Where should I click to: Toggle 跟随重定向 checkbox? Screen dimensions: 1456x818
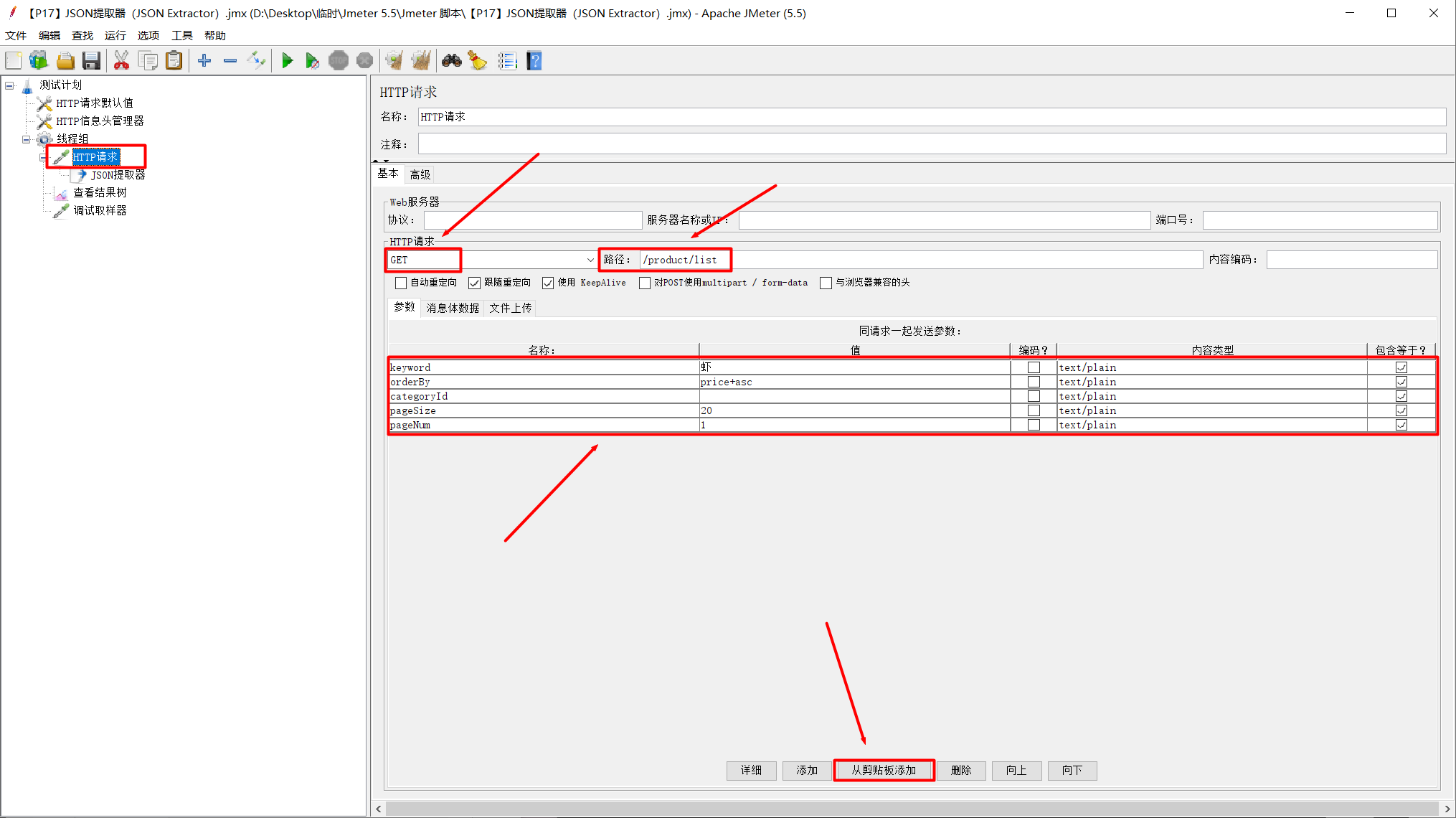coord(474,283)
